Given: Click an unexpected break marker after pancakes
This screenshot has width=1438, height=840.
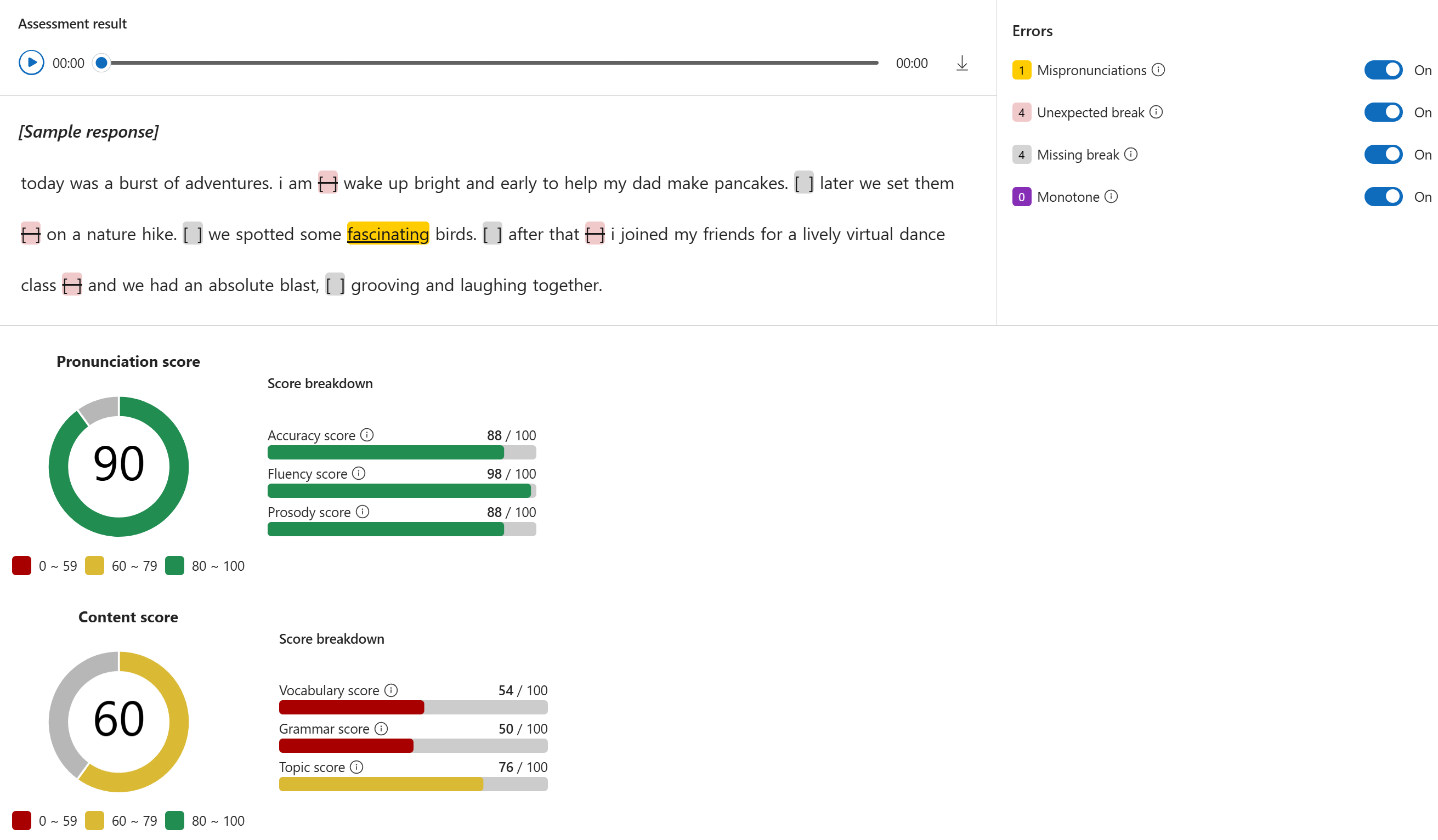Looking at the screenshot, I should point(803,183).
